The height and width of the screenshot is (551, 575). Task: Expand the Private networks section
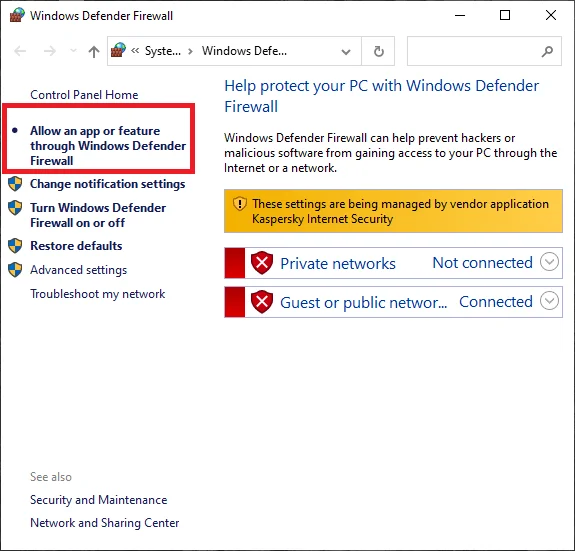coord(549,262)
